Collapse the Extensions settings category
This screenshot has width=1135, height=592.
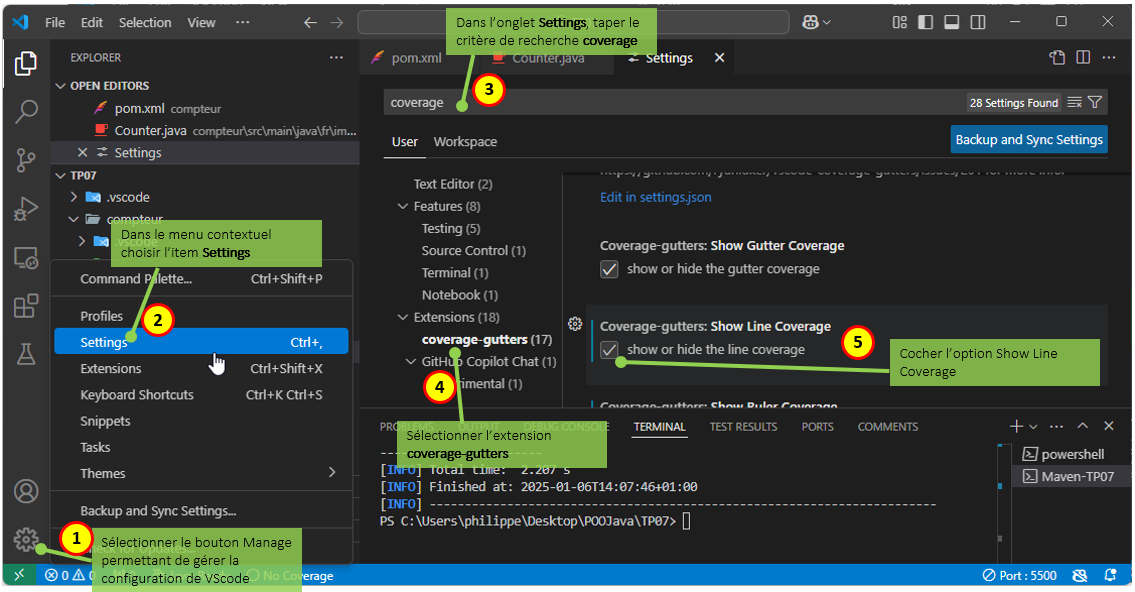pyautogui.click(x=403, y=317)
